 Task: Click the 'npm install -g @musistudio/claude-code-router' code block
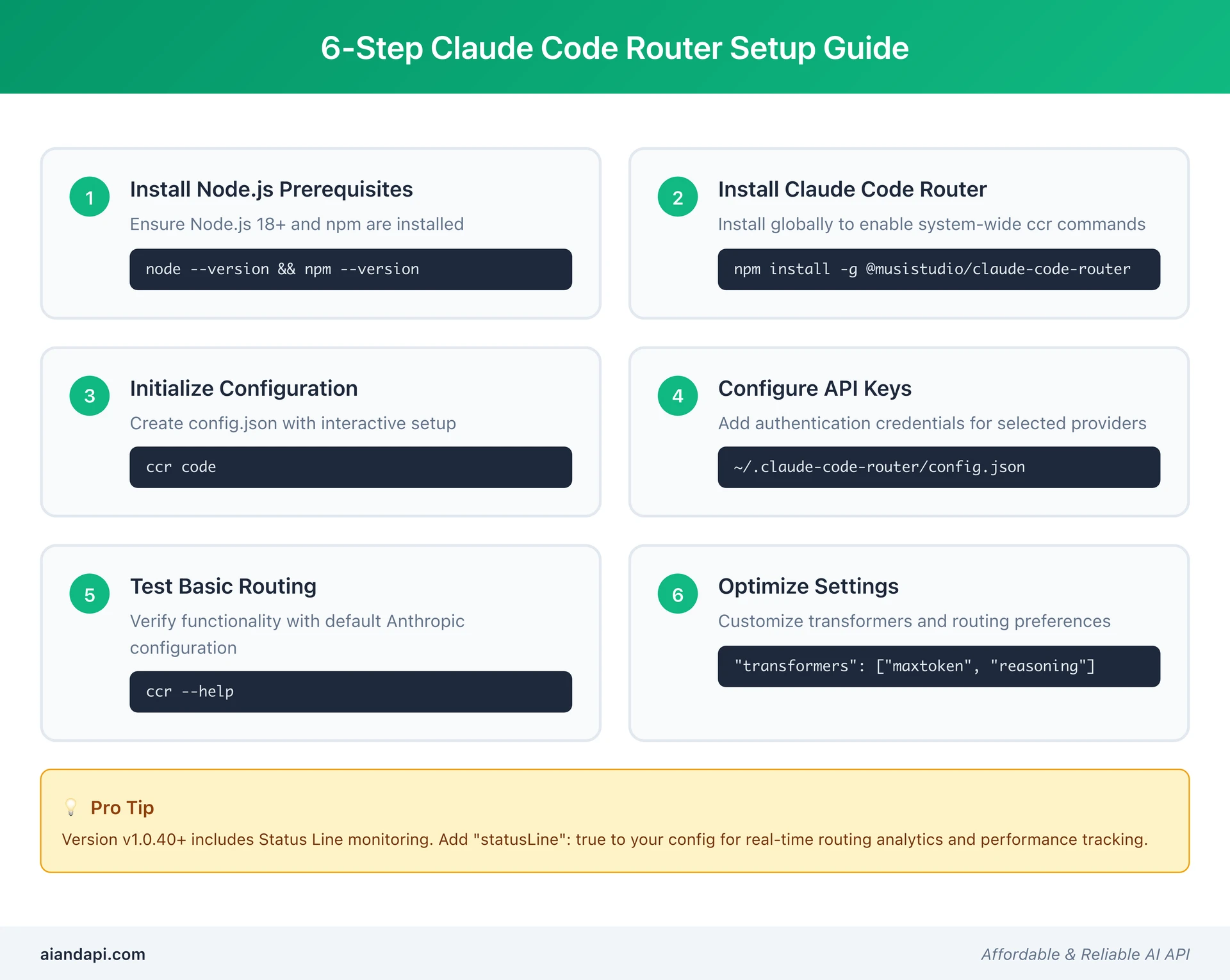point(939,269)
